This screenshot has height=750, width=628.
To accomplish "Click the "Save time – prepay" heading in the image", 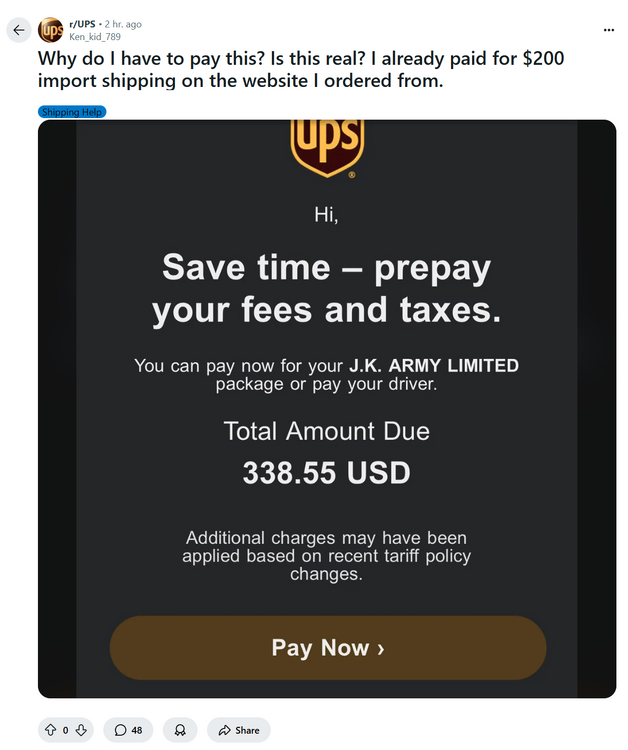I will pos(326,268).
